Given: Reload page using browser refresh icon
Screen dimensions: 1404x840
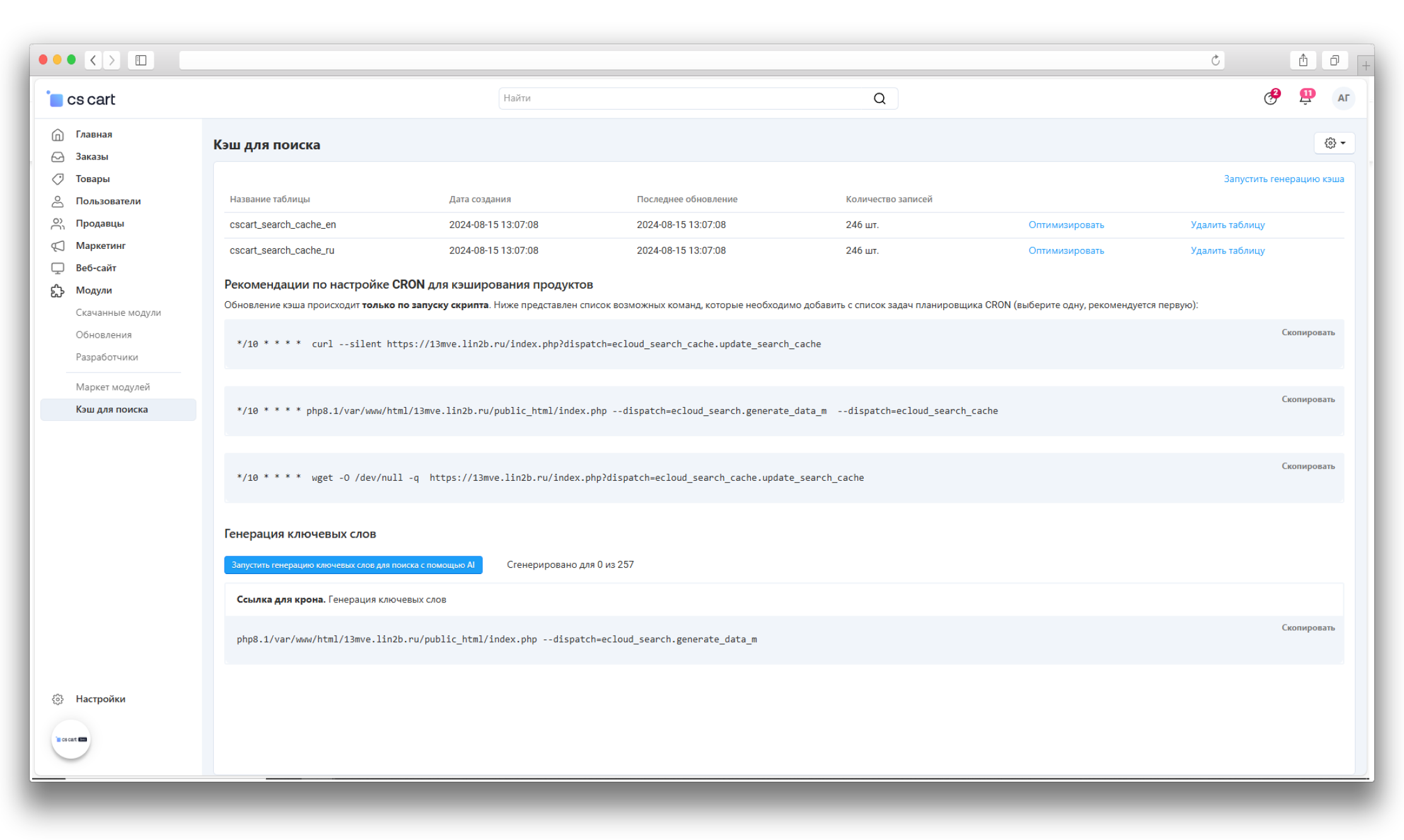Looking at the screenshot, I should 1215,60.
